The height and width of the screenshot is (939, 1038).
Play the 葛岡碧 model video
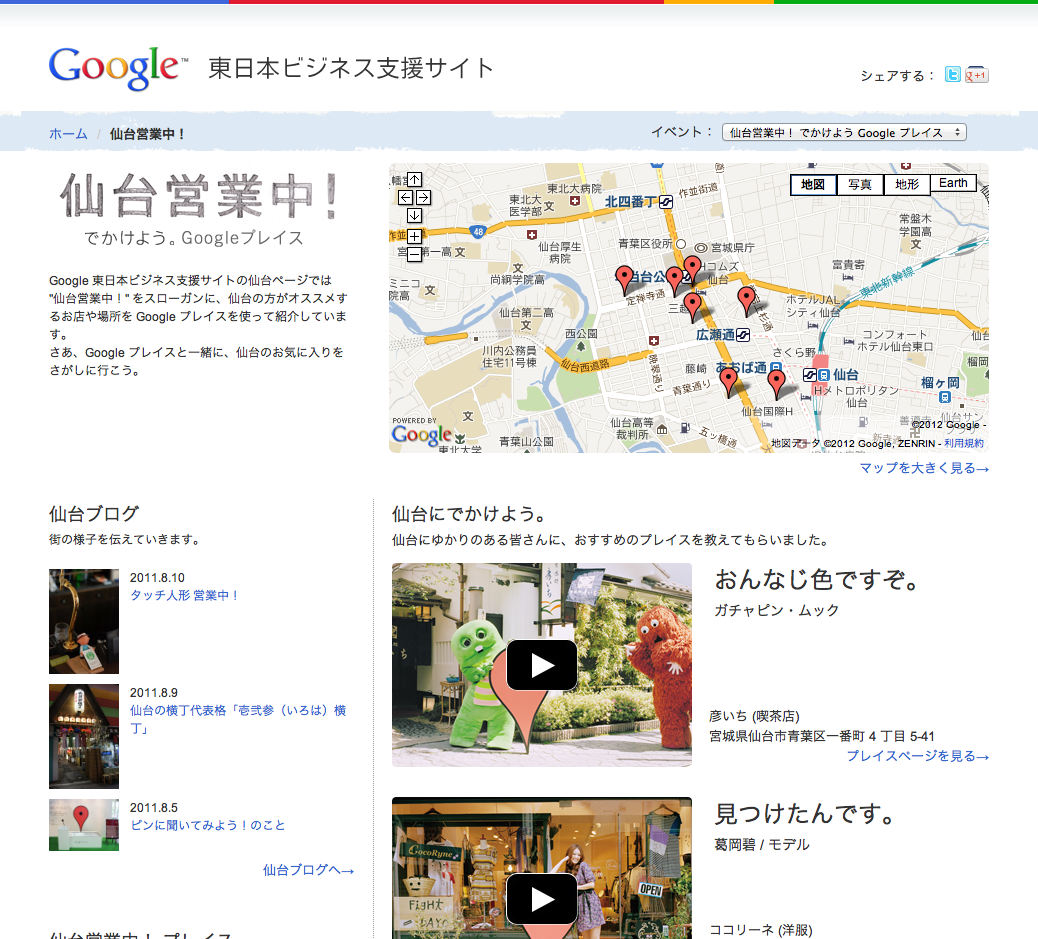542,899
